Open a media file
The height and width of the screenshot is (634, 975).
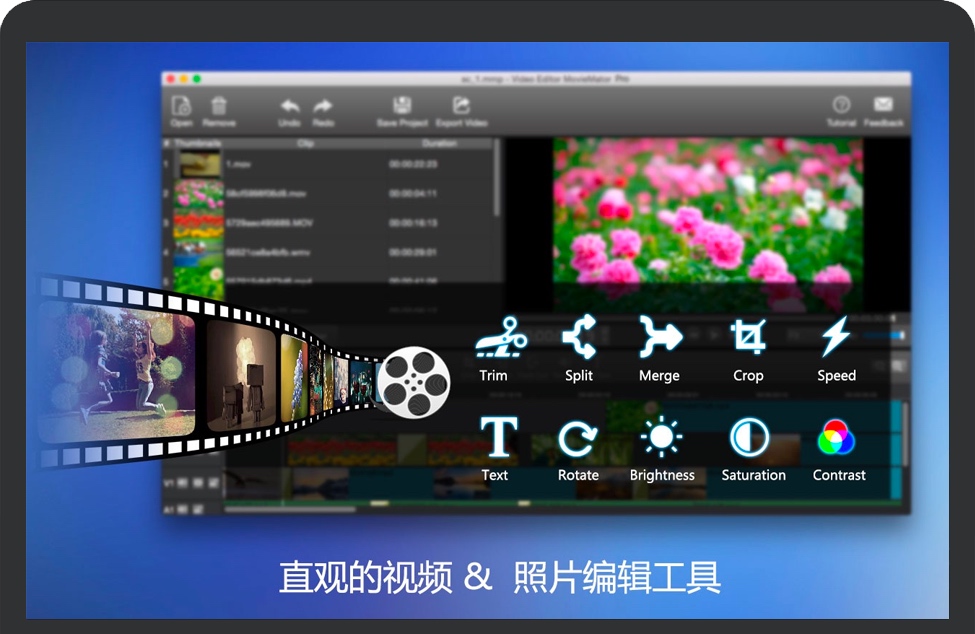pos(182,108)
